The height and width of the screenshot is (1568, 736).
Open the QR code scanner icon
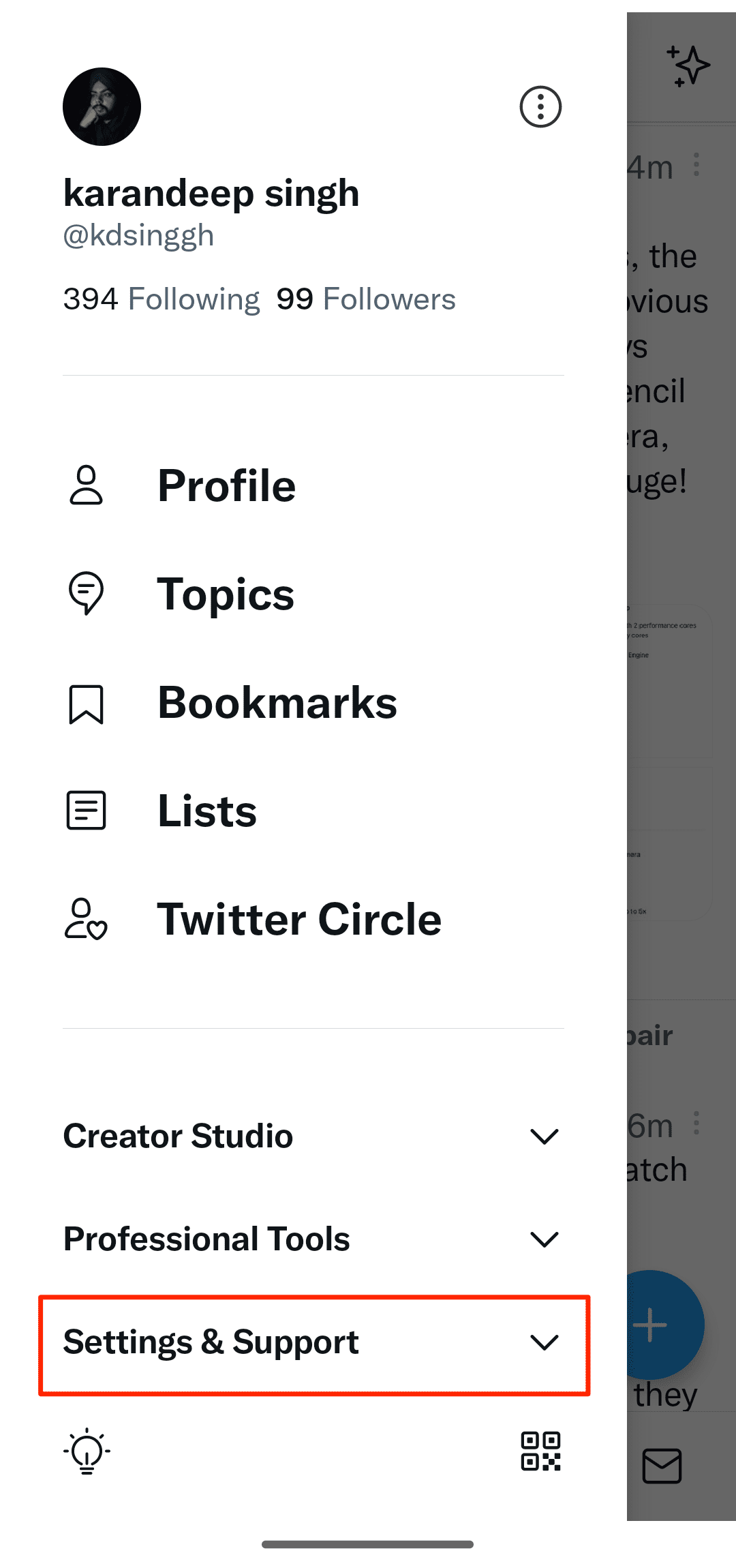(x=540, y=1451)
